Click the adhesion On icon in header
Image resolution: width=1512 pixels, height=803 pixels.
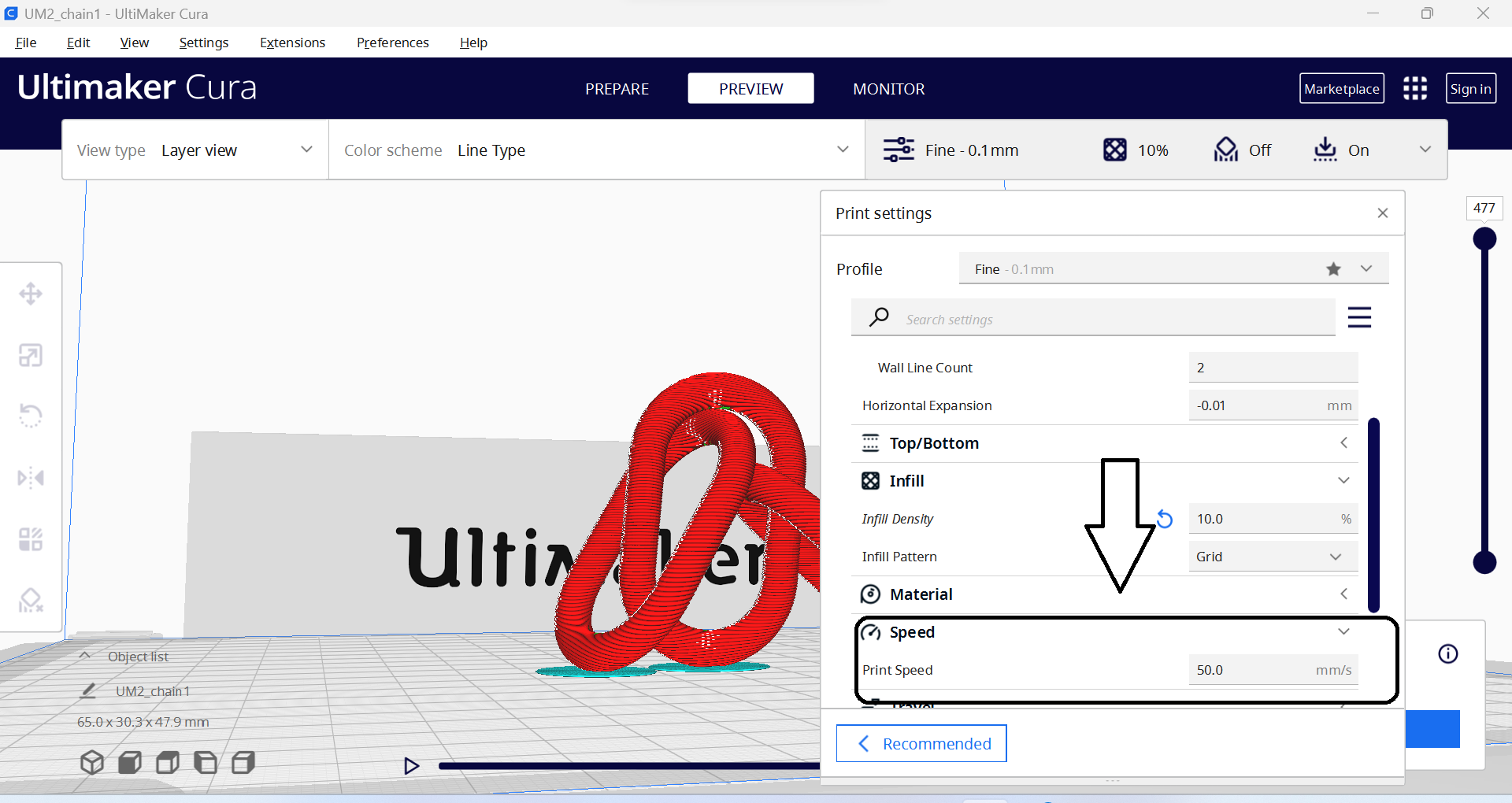coord(1325,150)
